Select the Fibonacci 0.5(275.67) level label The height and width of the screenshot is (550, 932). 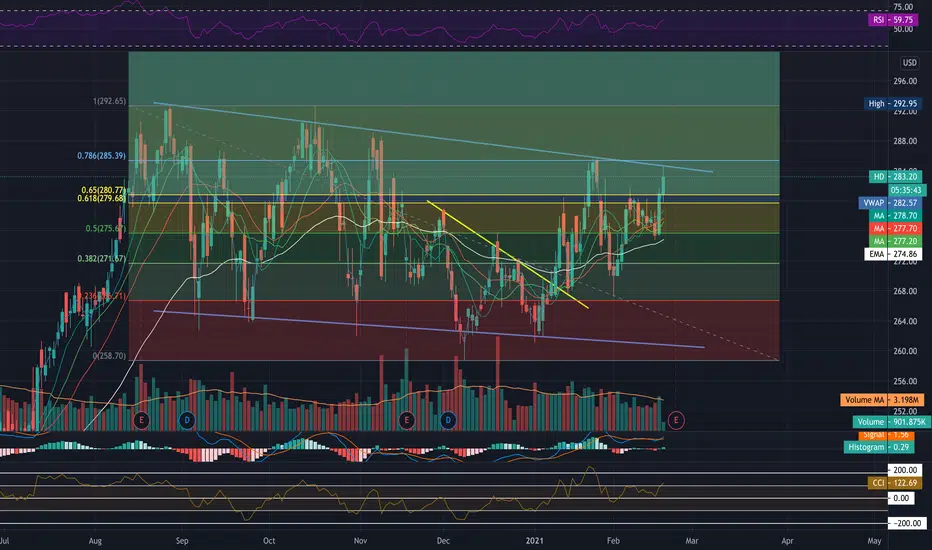click(106, 228)
